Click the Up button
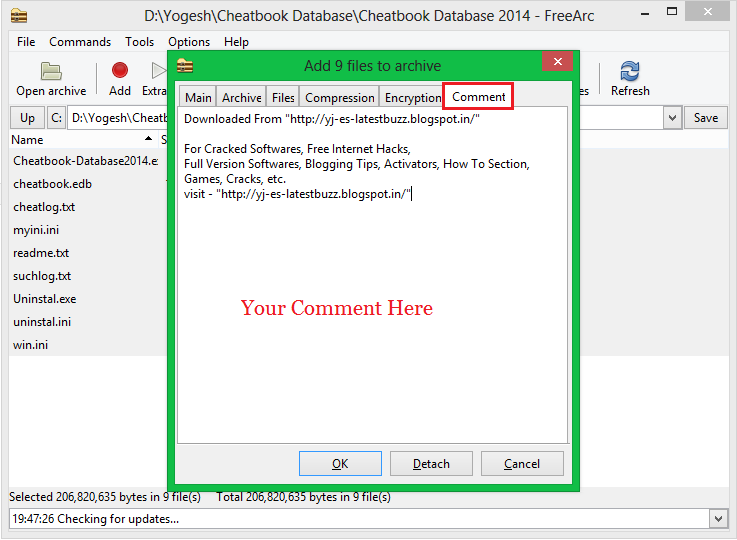The width and height of the screenshot is (737, 540). pos(27,117)
